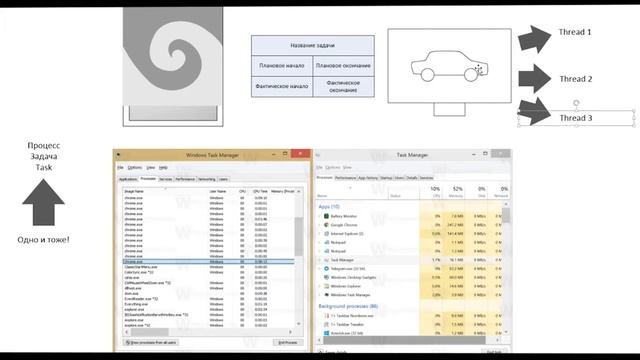Click the Background processes group heading
Screen dimensions: 640x360
click(x=348, y=306)
